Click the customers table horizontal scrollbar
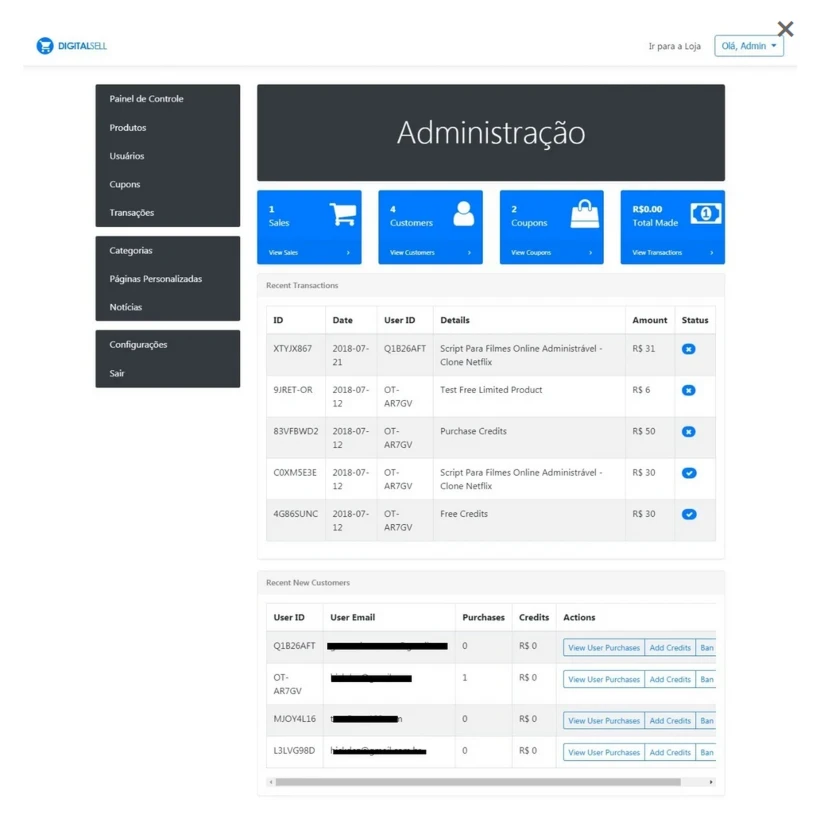Image resolution: width=818 pixels, height=831 pixels. coord(478,783)
